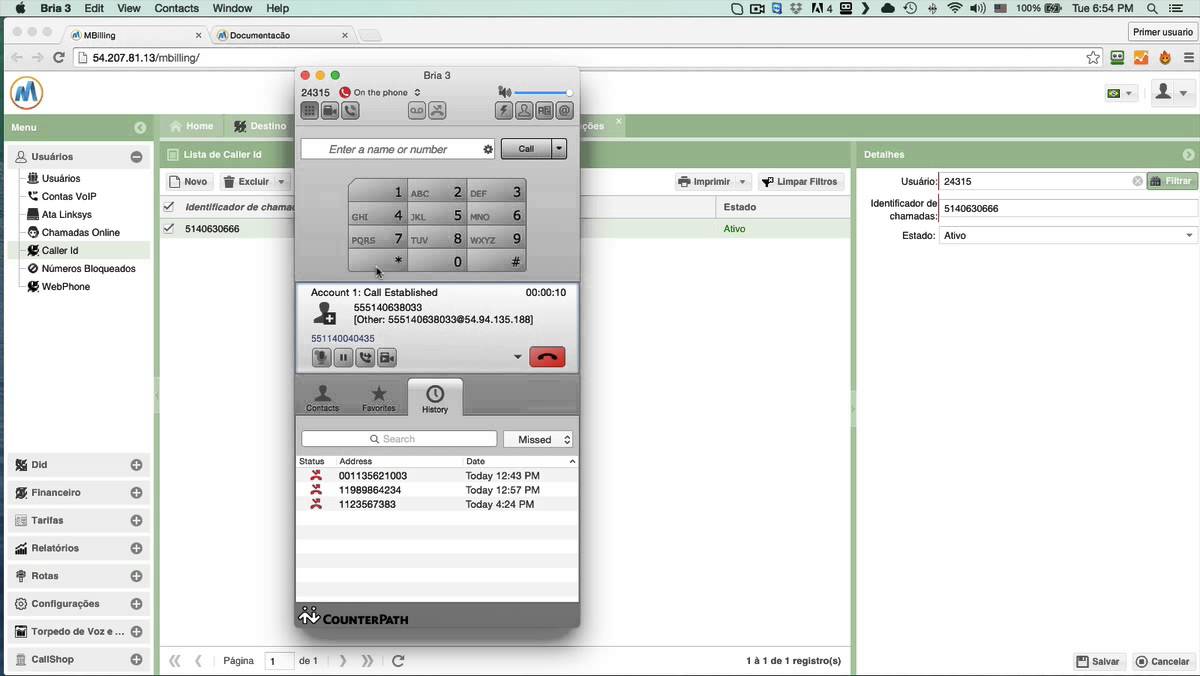Click the history Search field
This screenshot has height=676, width=1200.
(399, 439)
